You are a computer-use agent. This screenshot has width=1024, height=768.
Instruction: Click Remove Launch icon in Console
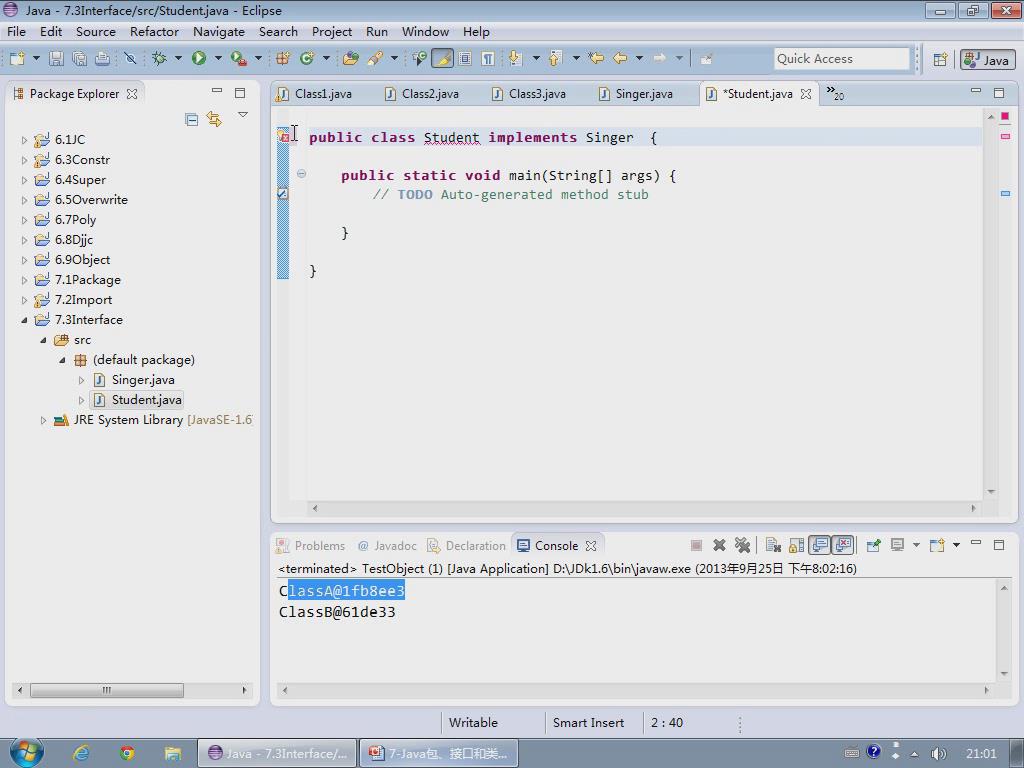720,545
